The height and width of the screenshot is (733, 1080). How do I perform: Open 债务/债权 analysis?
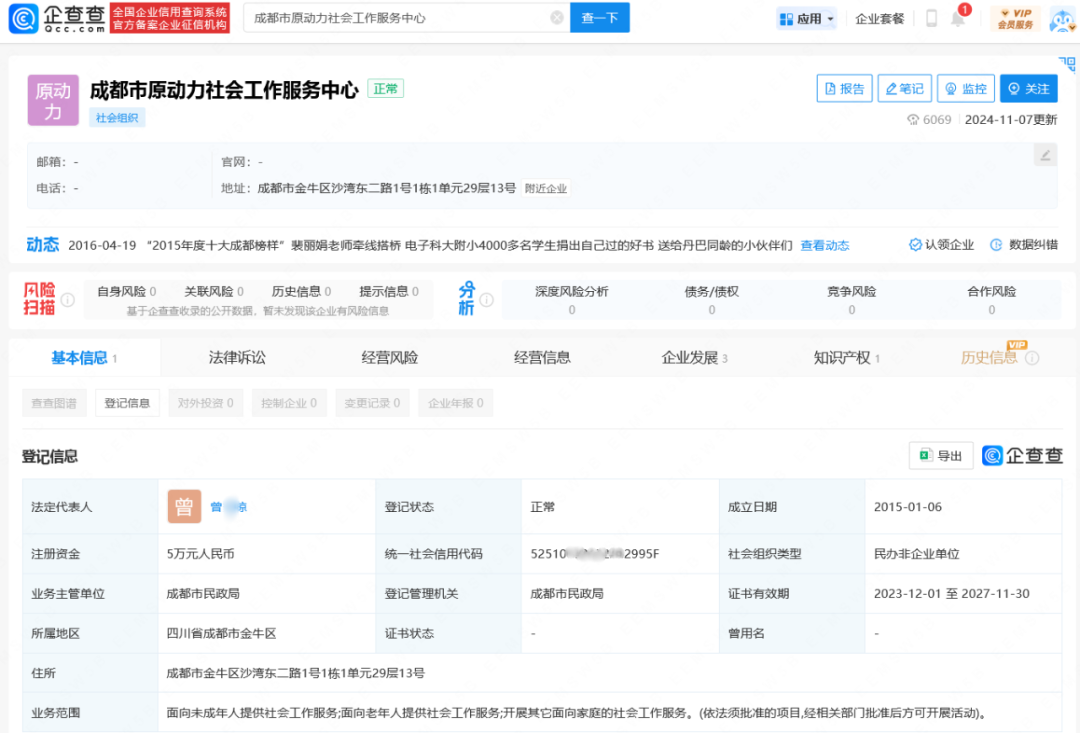point(712,300)
